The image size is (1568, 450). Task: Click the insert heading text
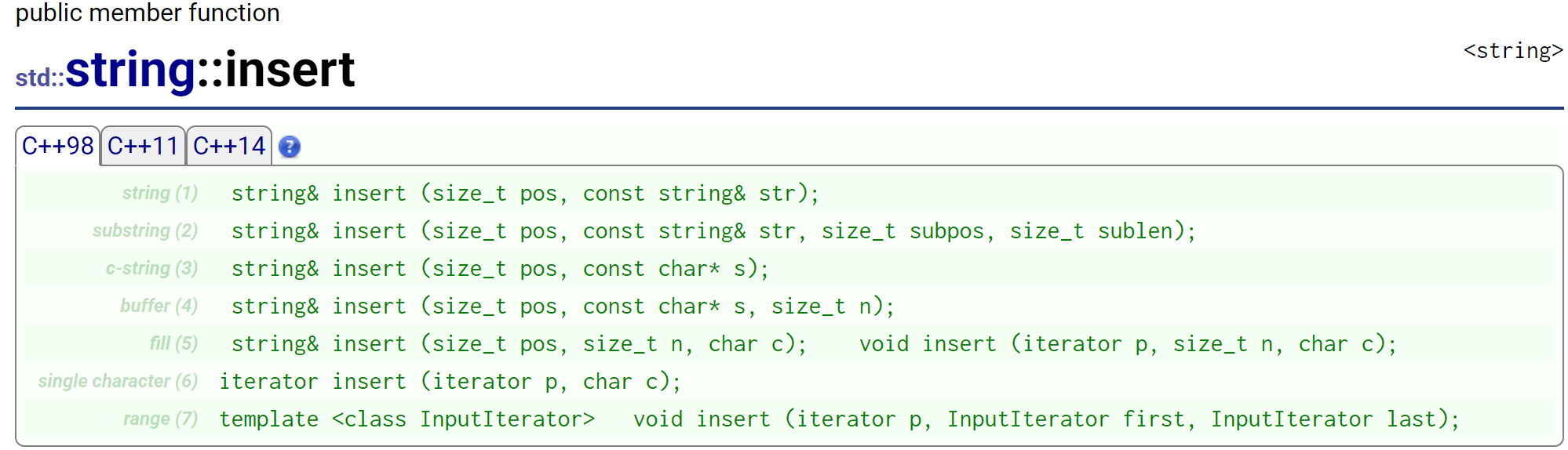(x=290, y=69)
